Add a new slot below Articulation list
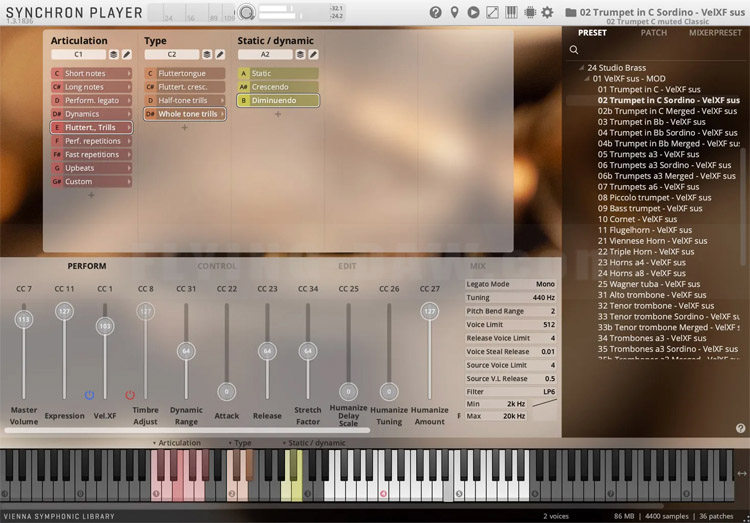This screenshot has height=523, width=750. pos(91,195)
